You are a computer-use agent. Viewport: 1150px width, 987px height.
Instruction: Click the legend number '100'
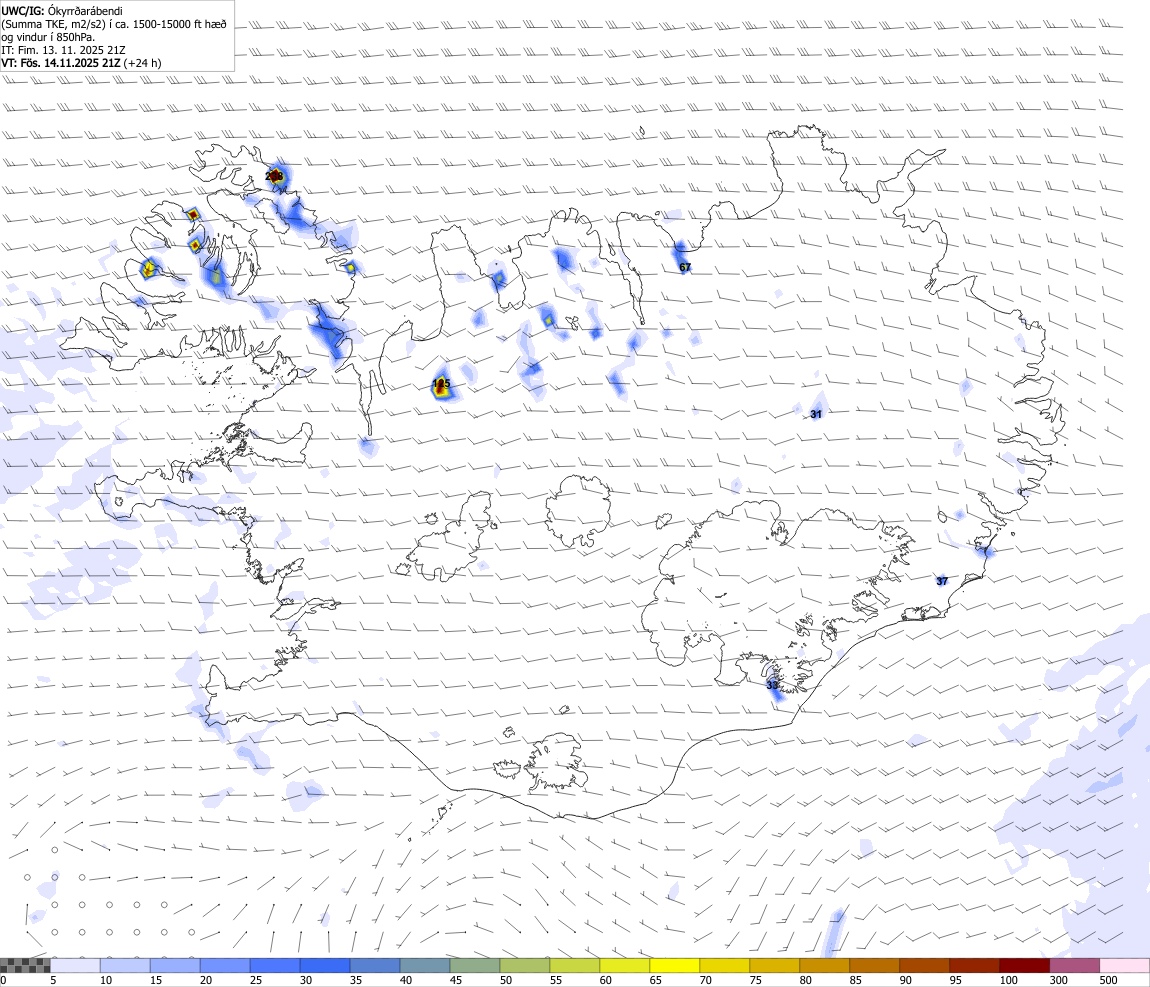(1008, 980)
